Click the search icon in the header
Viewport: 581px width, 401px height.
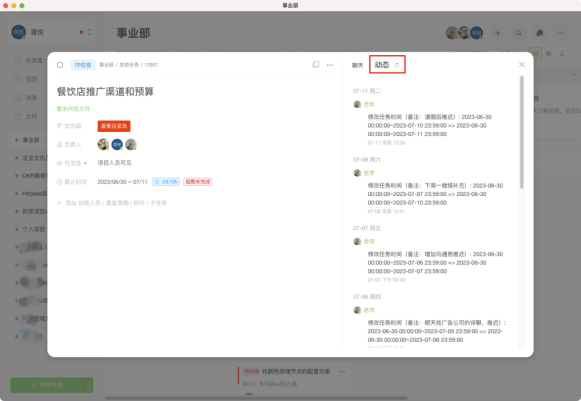(518, 33)
